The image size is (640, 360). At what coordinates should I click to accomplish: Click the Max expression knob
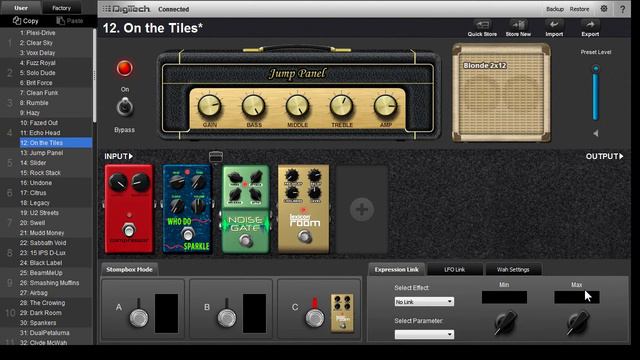pos(577,322)
